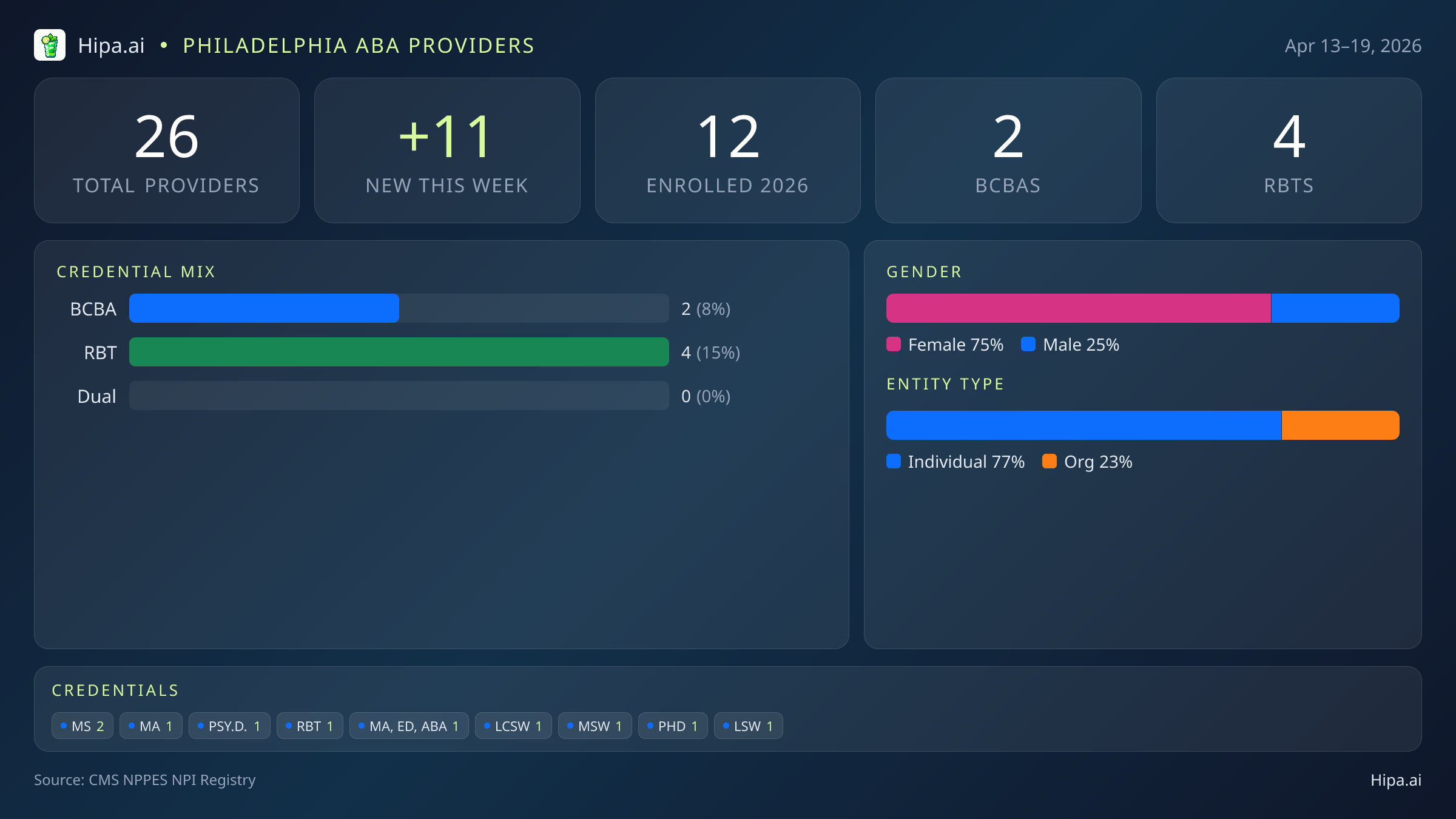Open the Total Providers stat card

coord(167,150)
